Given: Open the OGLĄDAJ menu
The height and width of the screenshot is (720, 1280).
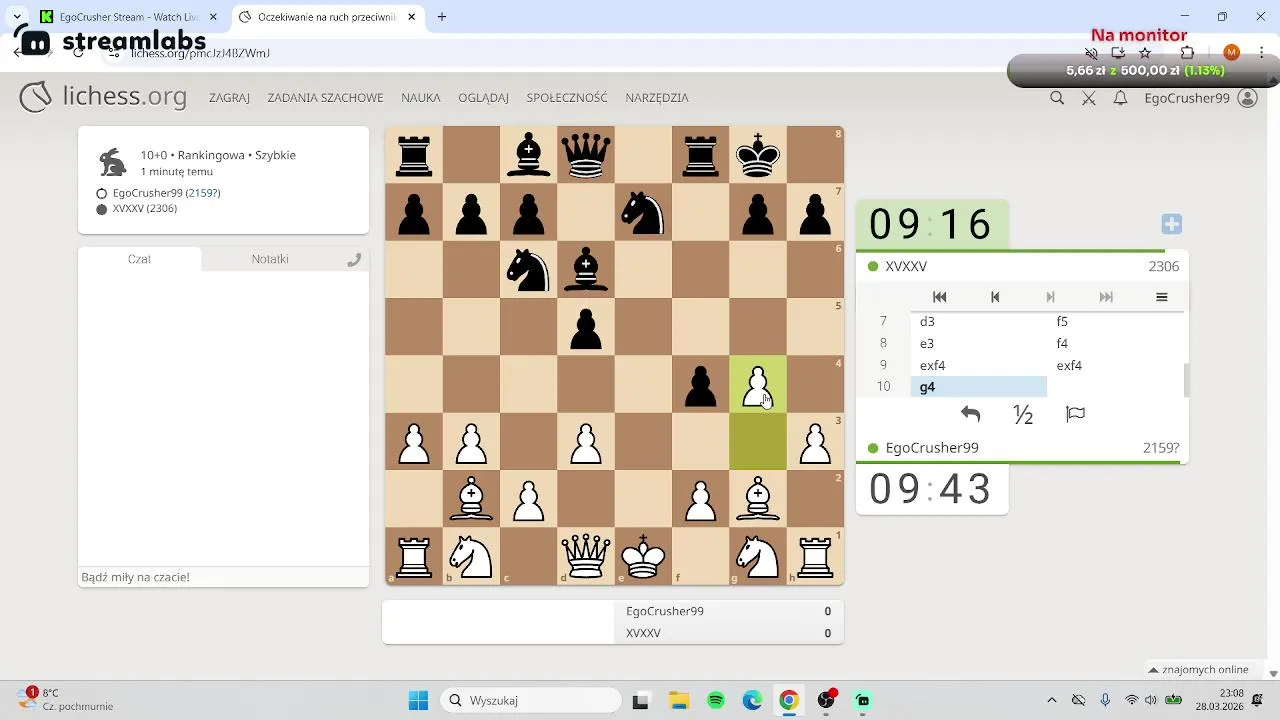Looking at the screenshot, I should click(483, 98).
